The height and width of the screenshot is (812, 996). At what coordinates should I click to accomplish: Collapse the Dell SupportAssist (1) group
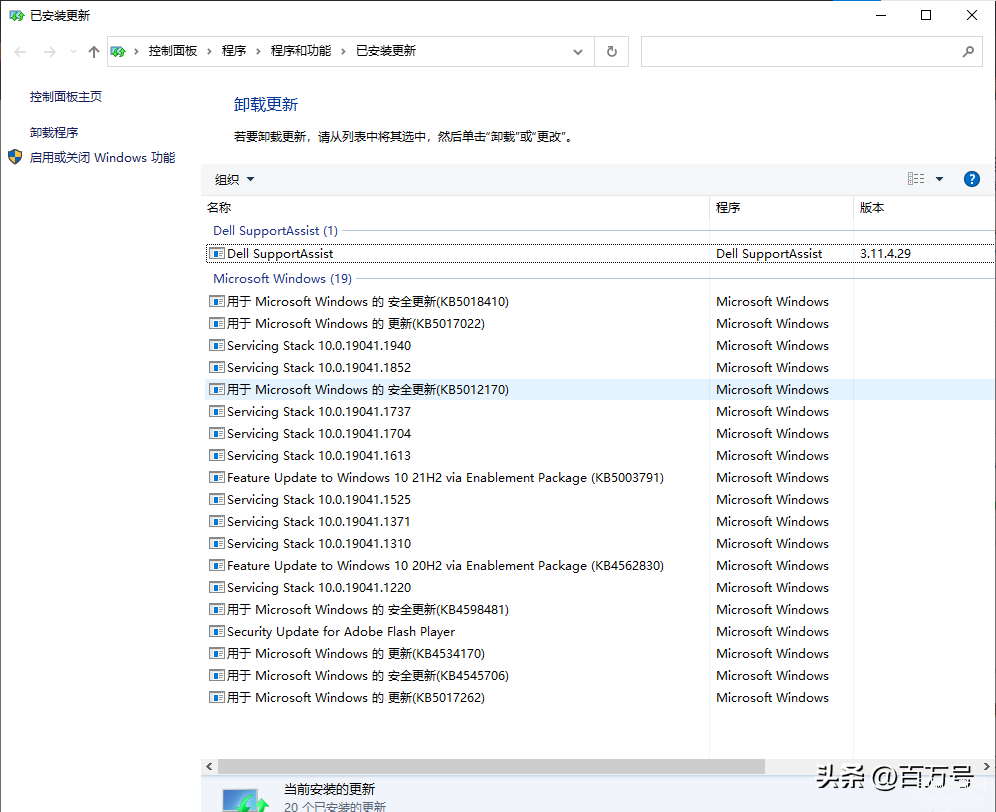[x=276, y=231]
